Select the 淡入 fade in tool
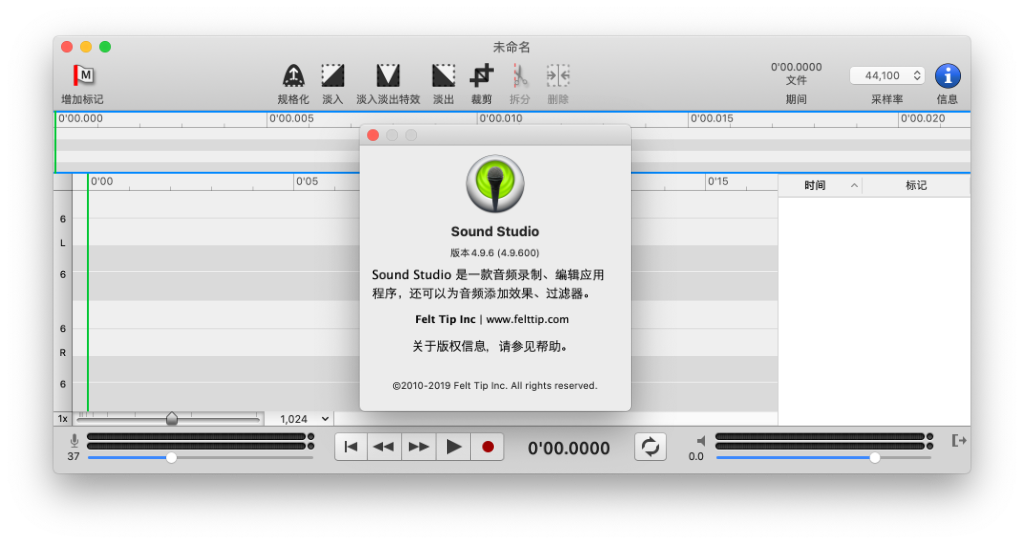Image resolution: width=1024 pixels, height=544 pixels. pos(332,76)
